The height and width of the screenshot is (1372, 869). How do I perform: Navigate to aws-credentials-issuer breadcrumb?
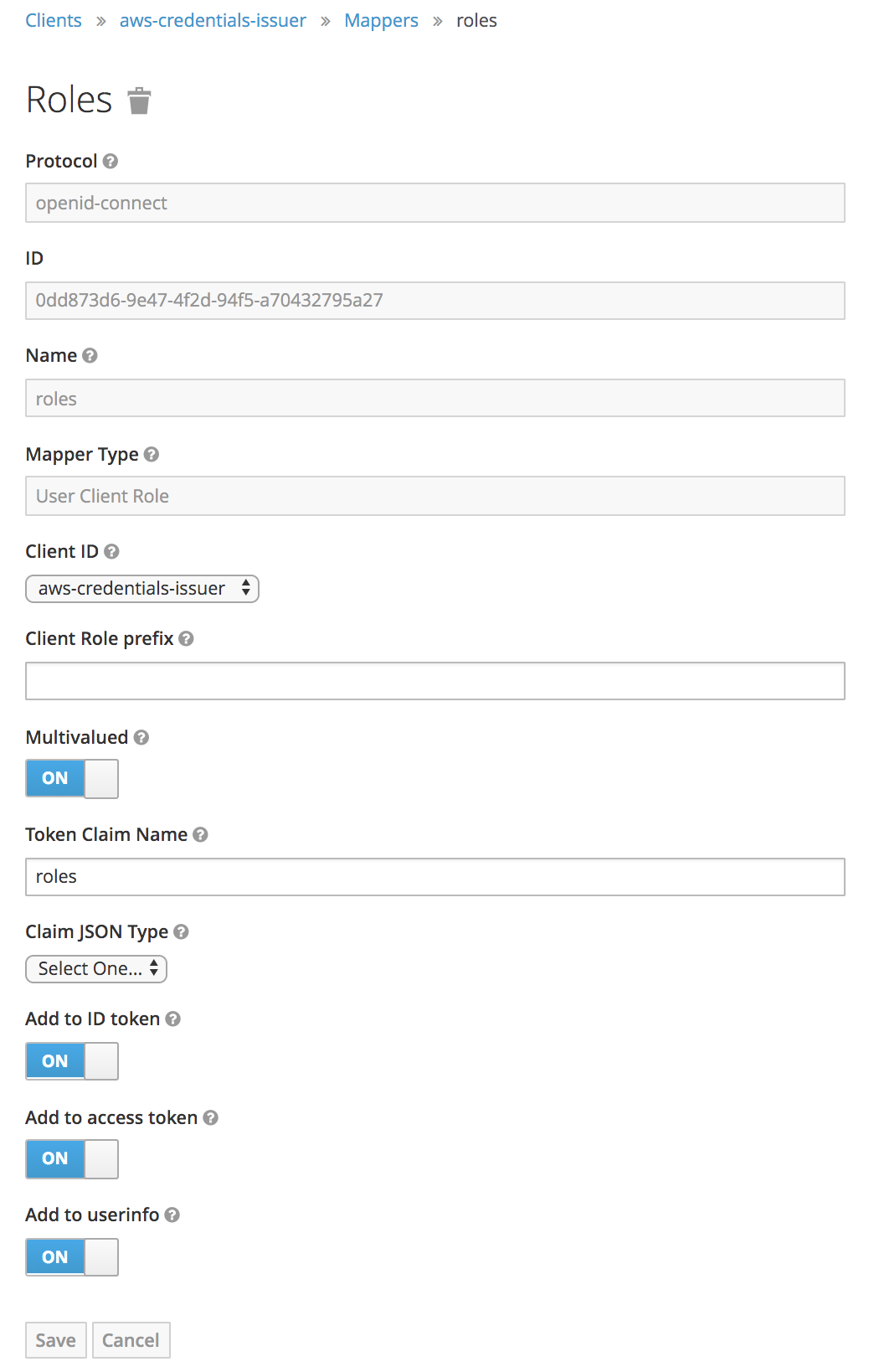(213, 21)
